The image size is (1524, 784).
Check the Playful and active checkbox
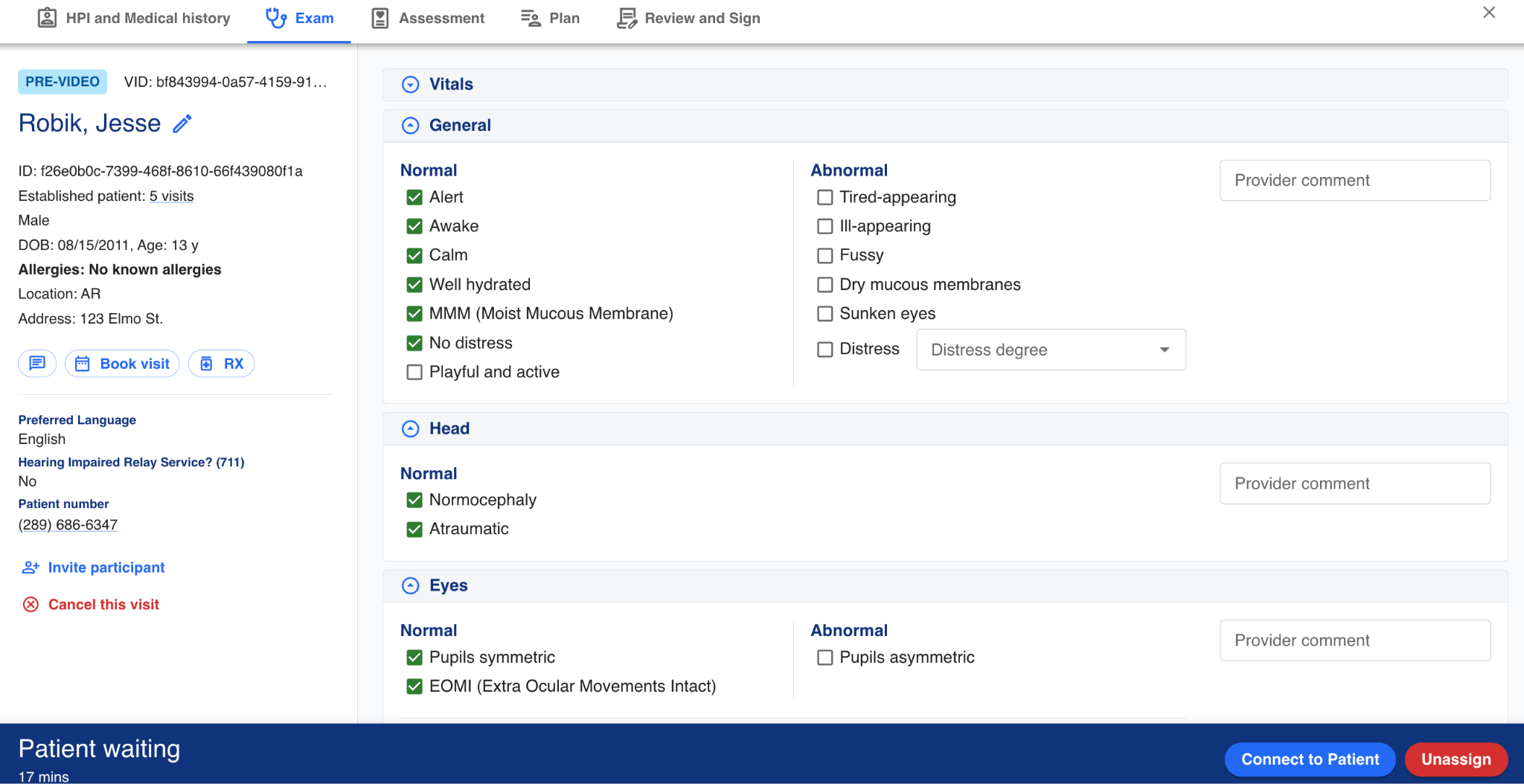(x=414, y=372)
